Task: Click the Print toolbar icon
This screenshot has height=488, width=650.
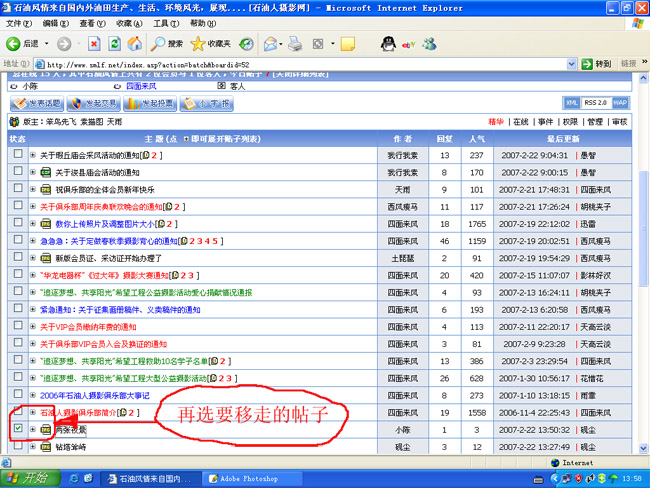Action: click(x=295, y=44)
